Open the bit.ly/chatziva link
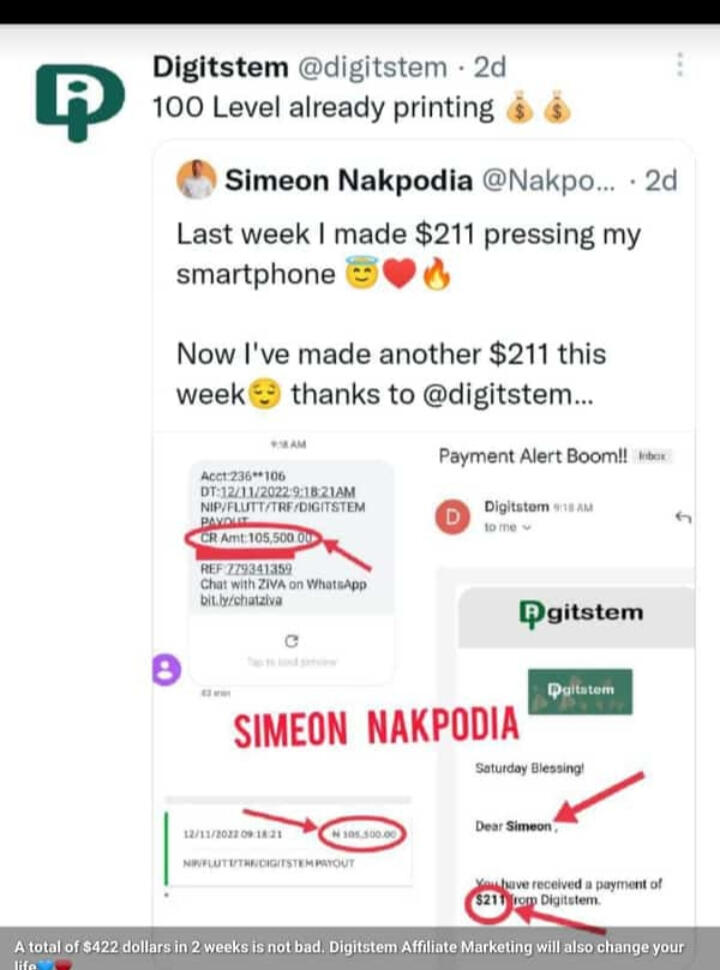Viewport: 720px width, 970px height. [x=243, y=598]
